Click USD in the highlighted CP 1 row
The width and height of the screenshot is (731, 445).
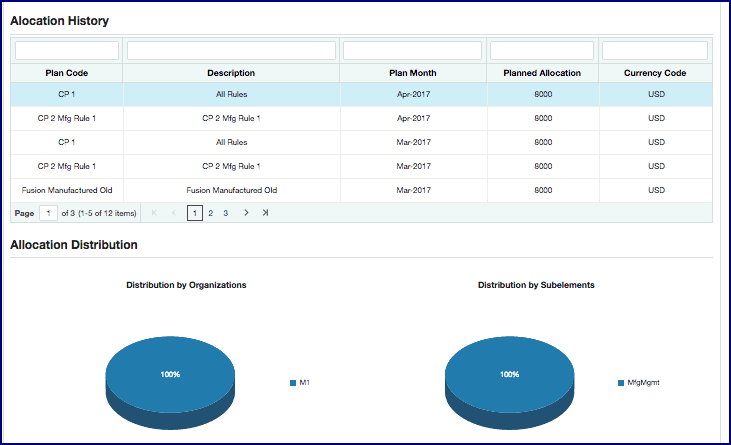pyautogui.click(x=656, y=95)
